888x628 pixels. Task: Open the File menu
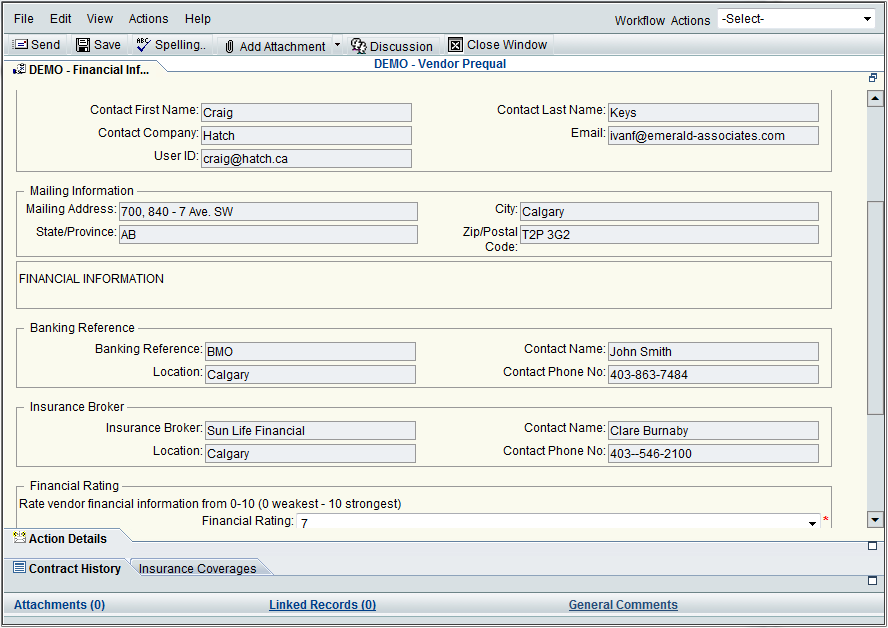pos(23,19)
